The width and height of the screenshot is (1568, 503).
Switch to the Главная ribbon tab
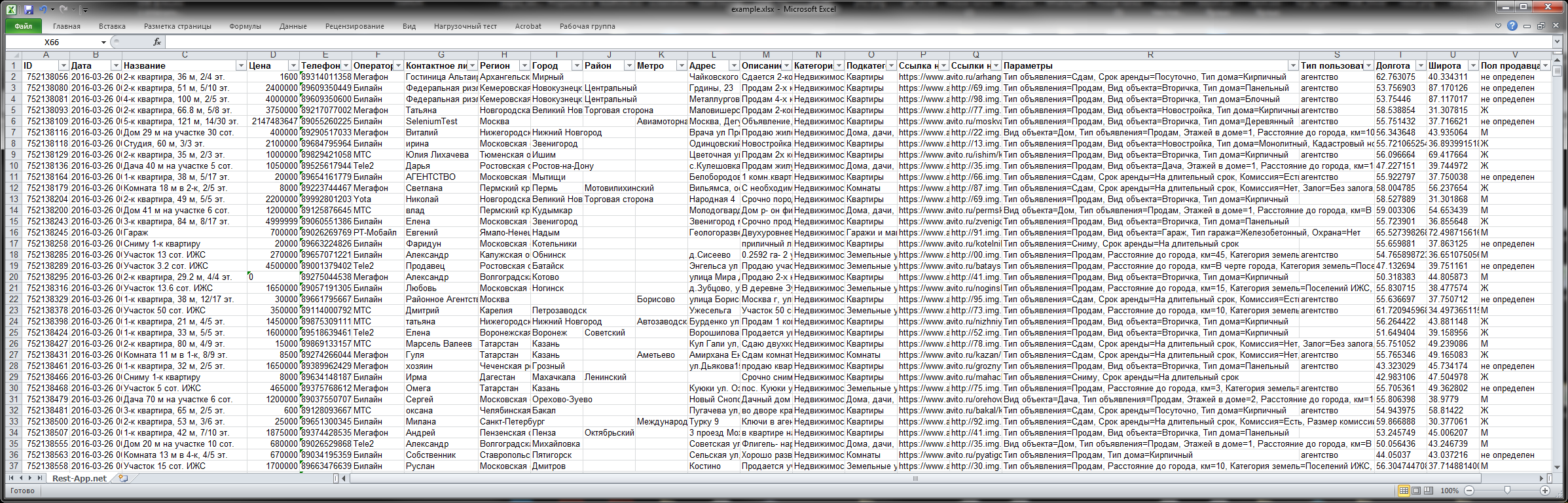pos(67,26)
